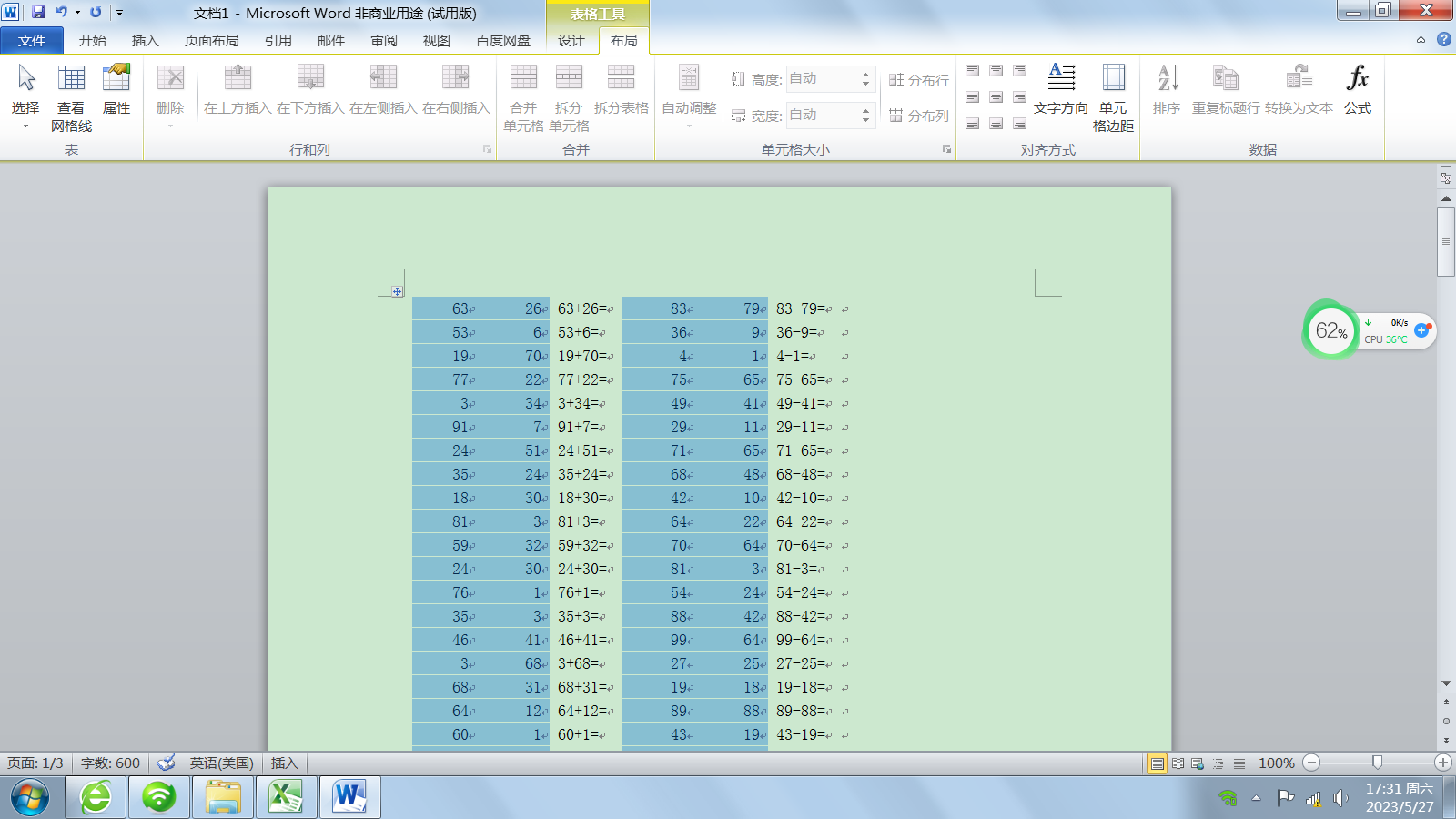Expand 选择 dropdown arrow

click(25, 126)
